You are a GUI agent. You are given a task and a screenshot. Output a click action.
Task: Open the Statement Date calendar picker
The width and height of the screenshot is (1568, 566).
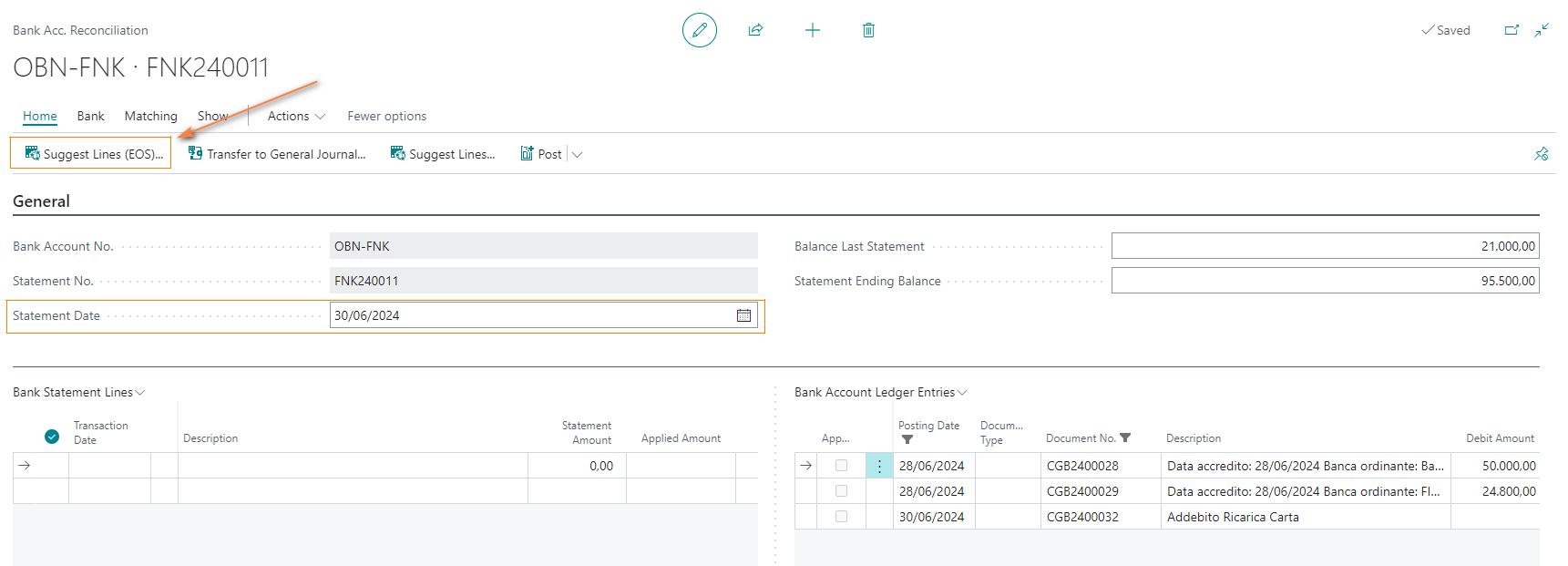pos(743,315)
